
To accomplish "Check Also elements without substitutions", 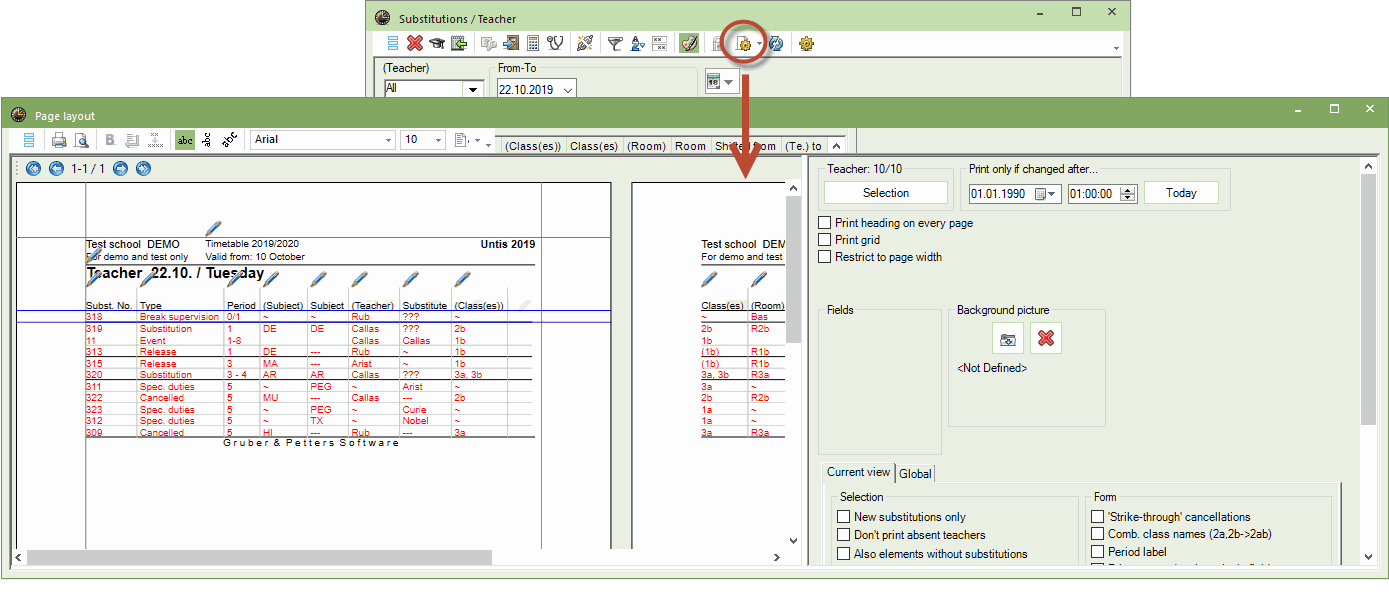I will (843, 554).
